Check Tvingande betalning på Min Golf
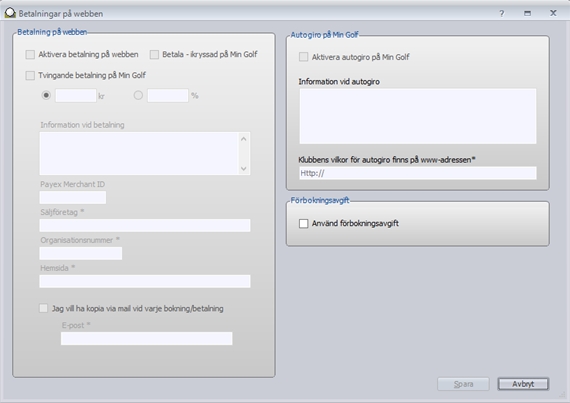 (x=30, y=75)
